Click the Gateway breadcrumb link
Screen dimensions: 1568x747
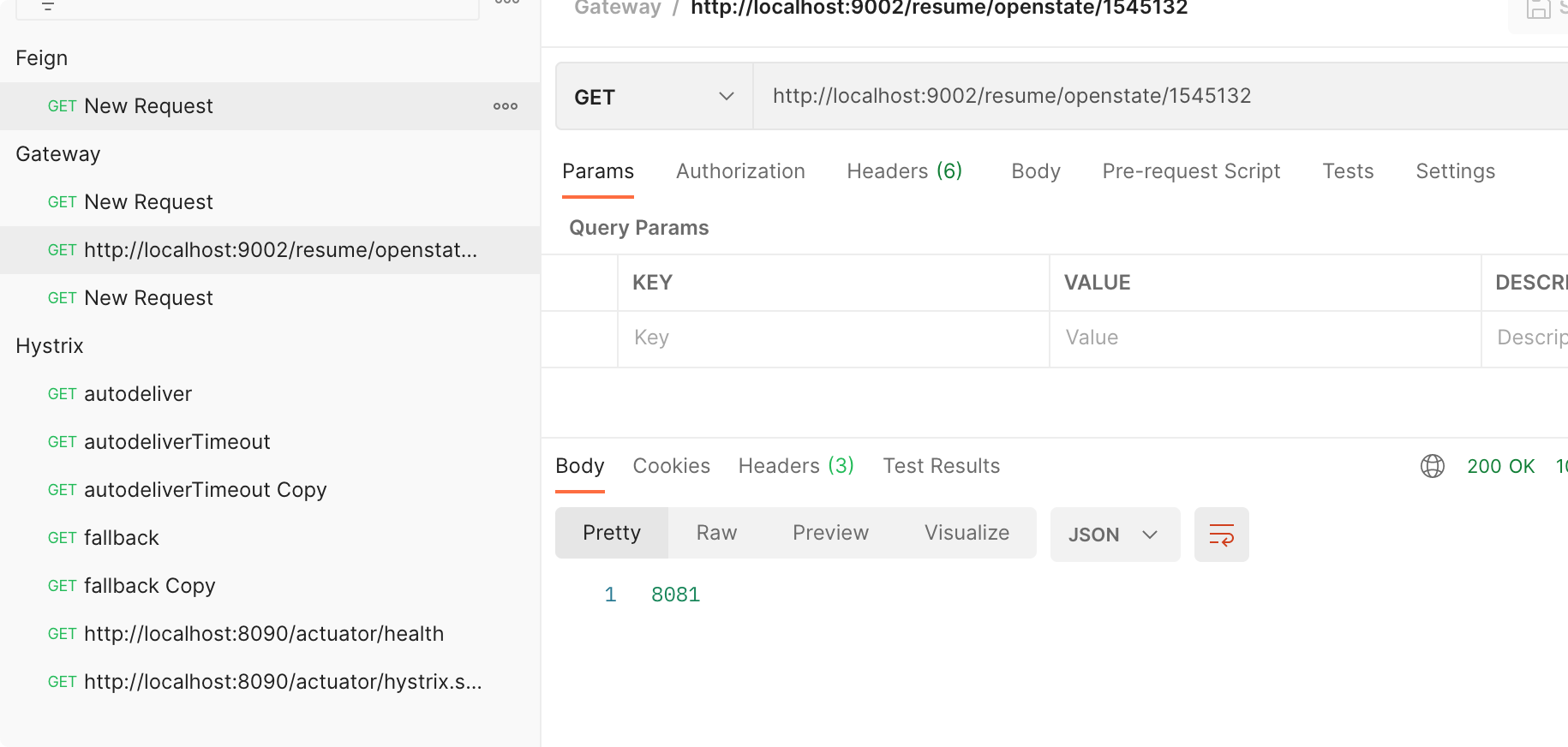617,8
